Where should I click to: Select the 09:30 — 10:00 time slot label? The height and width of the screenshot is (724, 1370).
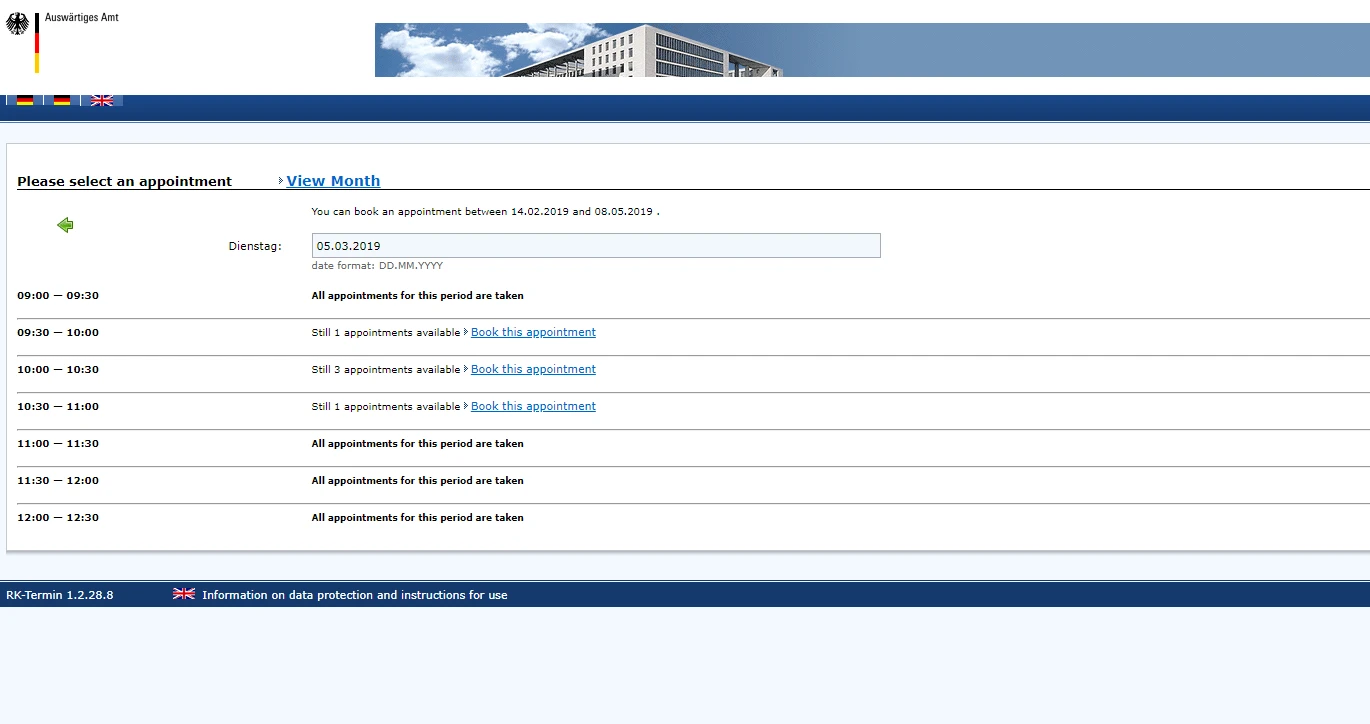[x=58, y=333]
